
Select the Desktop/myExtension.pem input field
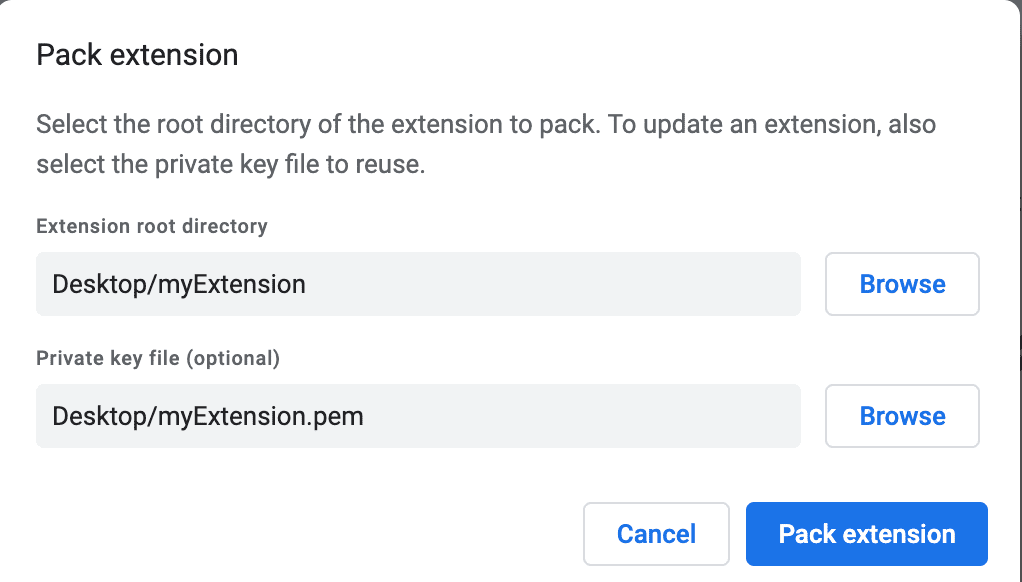[x=418, y=416]
